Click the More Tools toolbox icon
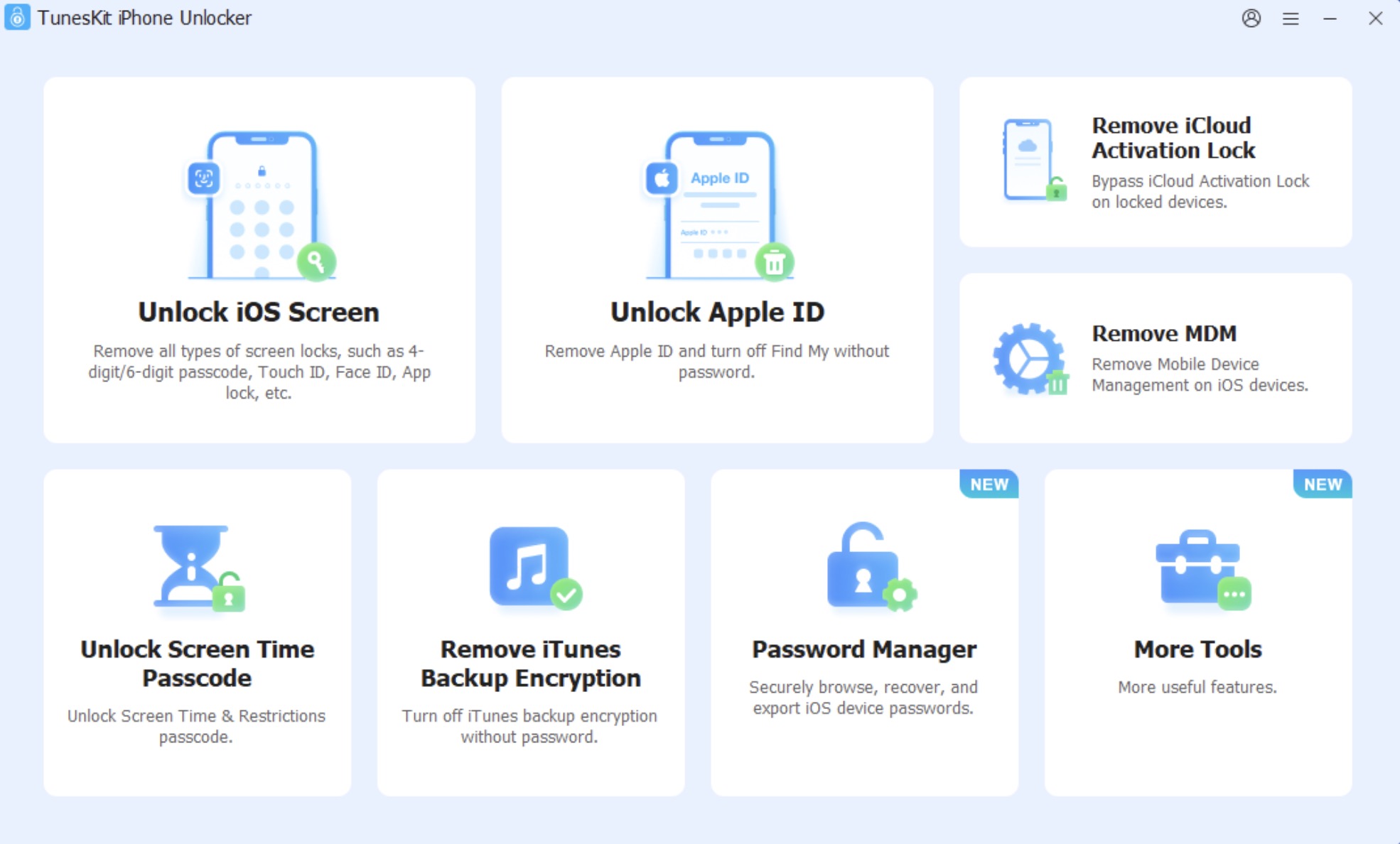Viewport: 1400px width, 844px height. coord(1202,569)
